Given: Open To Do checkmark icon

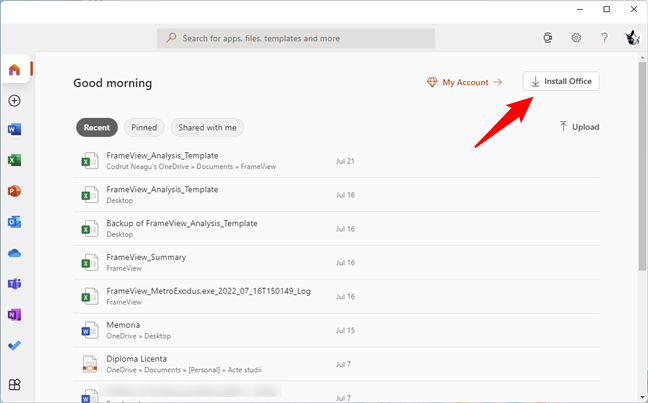Looking at the screenshot, I should pyautogui.click(x=14, y=346).
